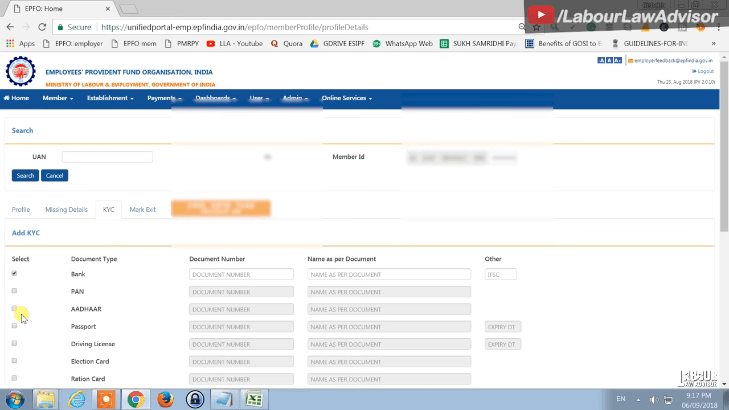The height and width of the screenshot is (410, 729).
Task: Click the address bar URL
Action: pos(235,27)
